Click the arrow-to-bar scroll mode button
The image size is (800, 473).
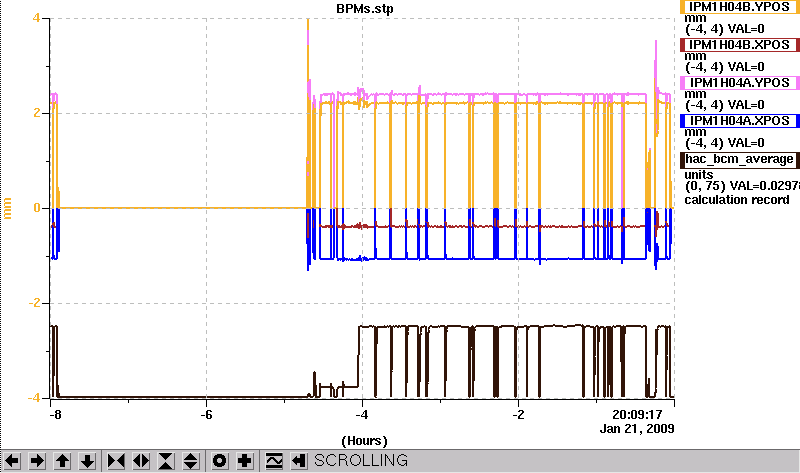click(x=299, y=461)
